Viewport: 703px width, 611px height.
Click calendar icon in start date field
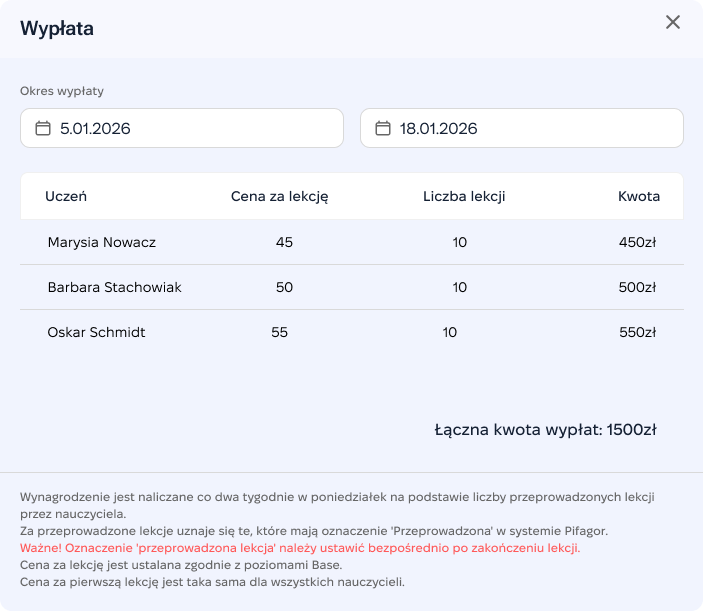[43, 128]
